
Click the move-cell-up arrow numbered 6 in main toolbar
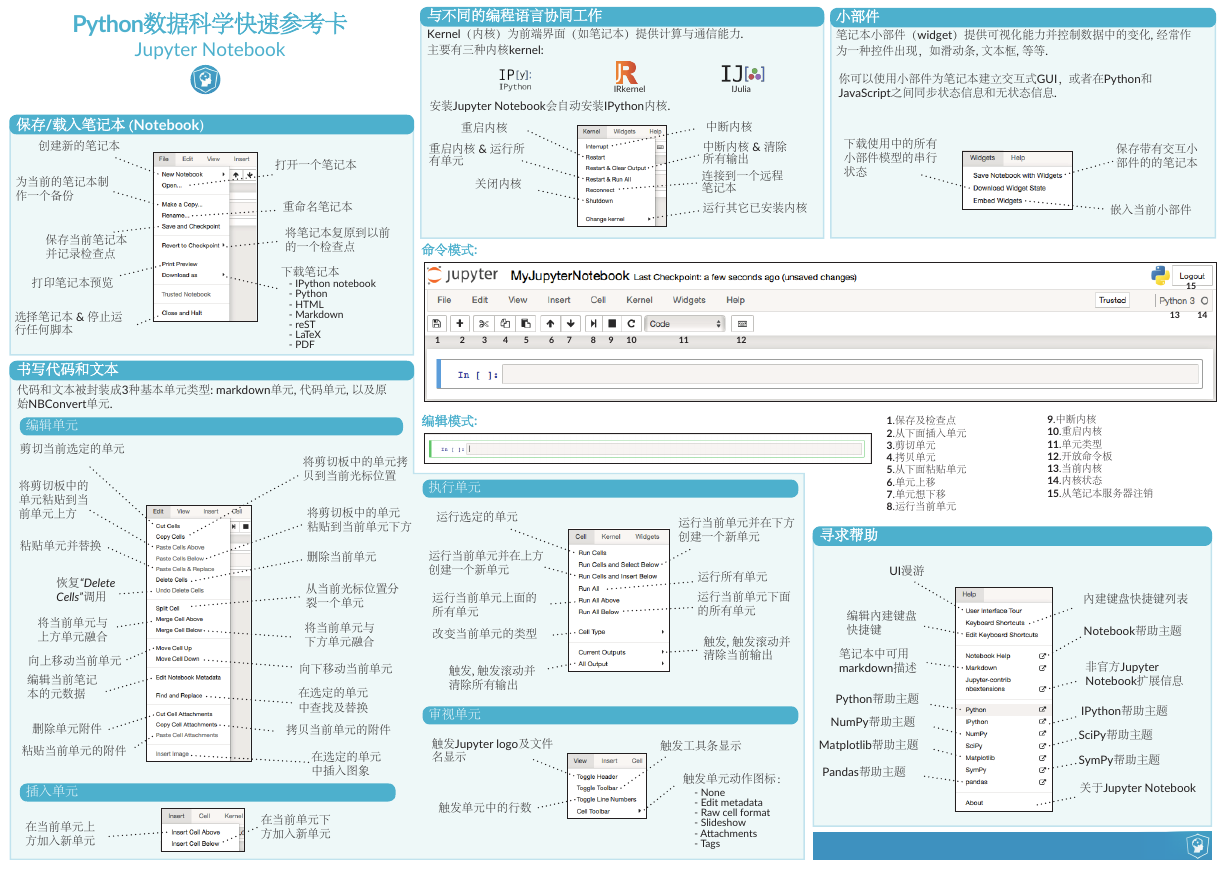[551, 323]
